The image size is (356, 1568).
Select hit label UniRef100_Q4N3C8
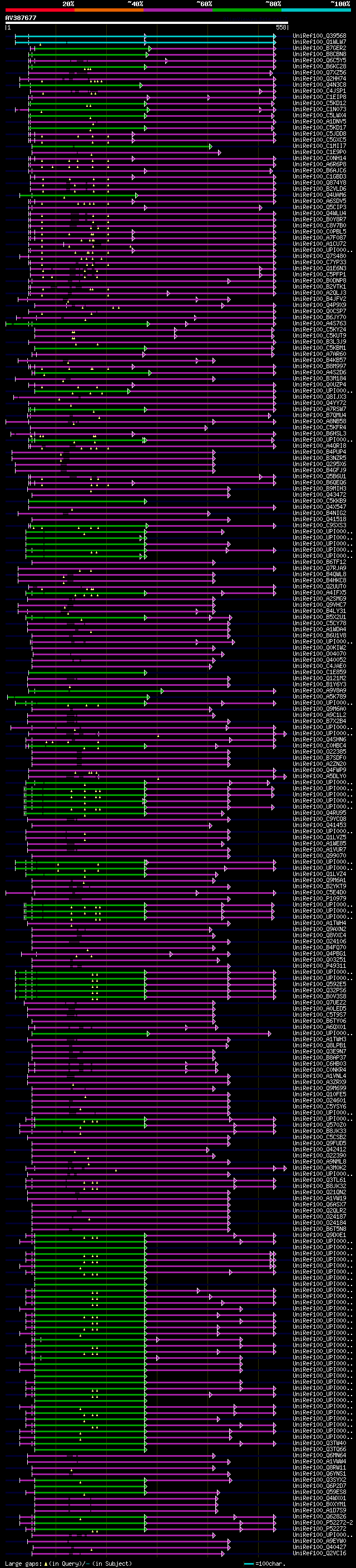(319, 85)
